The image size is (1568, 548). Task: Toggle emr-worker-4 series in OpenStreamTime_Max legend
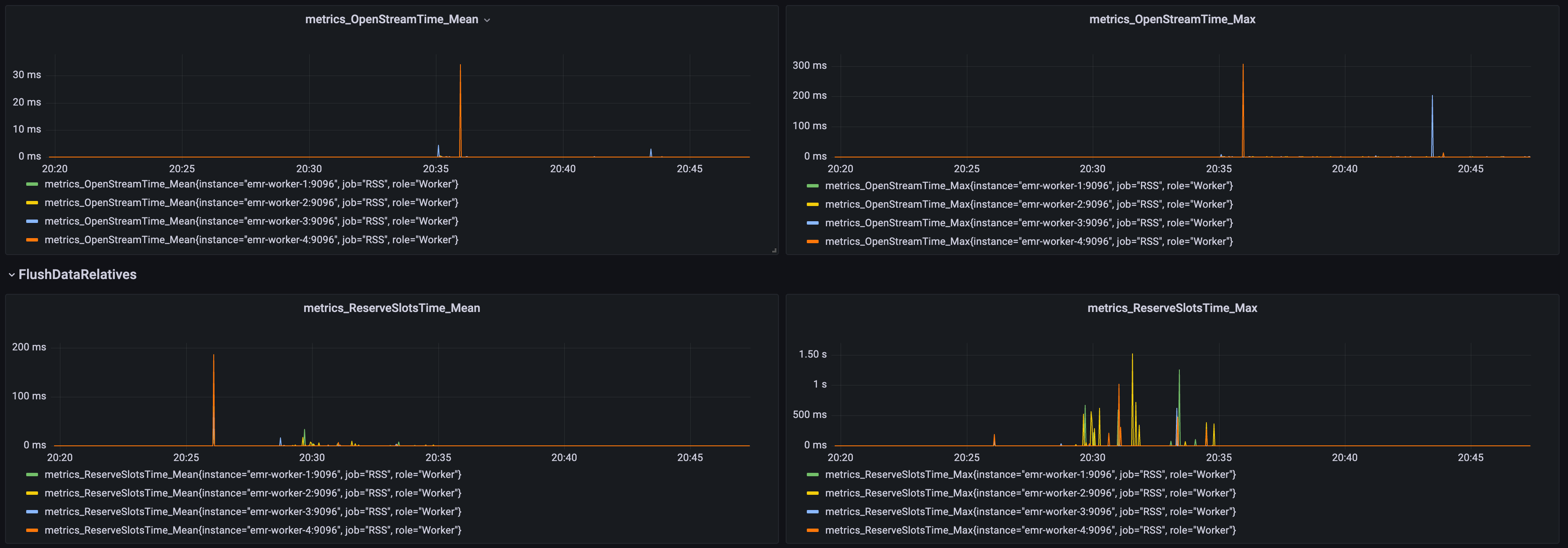tap(1029, 241)
